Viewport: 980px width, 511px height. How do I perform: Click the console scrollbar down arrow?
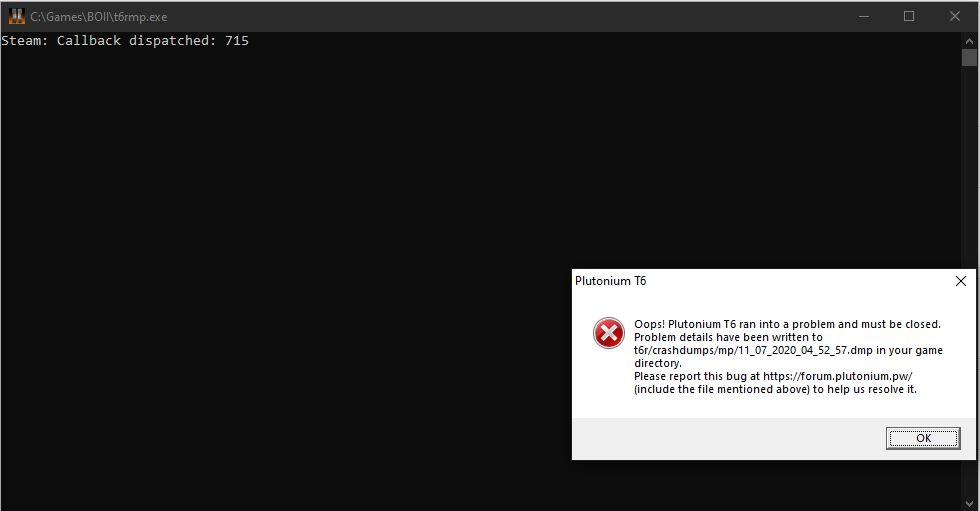969,503
